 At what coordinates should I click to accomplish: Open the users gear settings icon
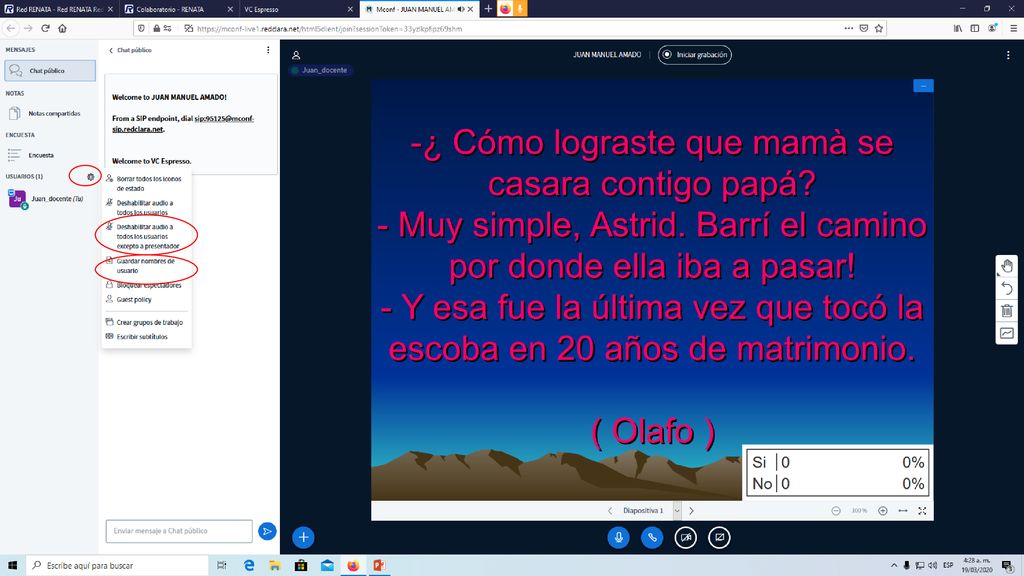91,176
